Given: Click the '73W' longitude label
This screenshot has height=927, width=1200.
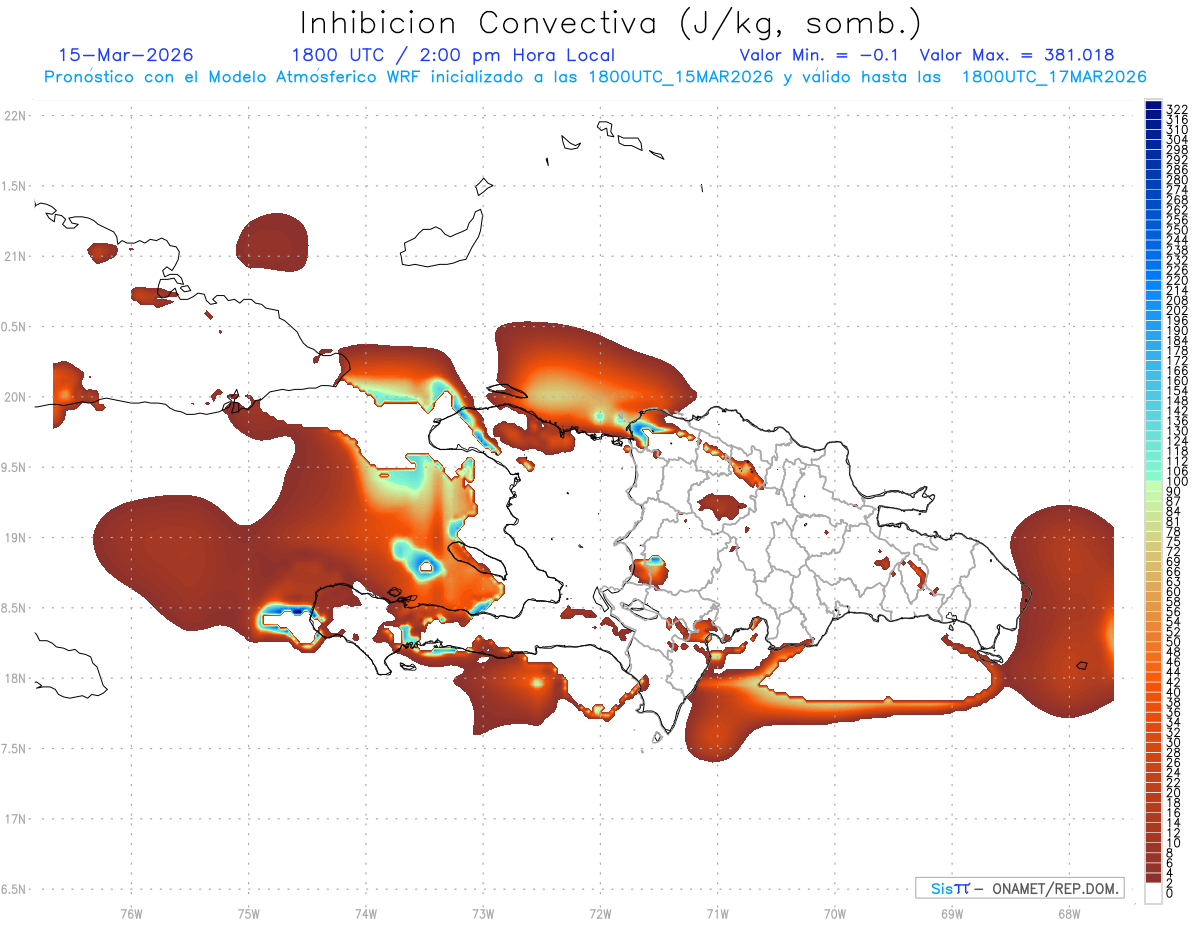Looking at the screenshot, I should click(483, 913).
